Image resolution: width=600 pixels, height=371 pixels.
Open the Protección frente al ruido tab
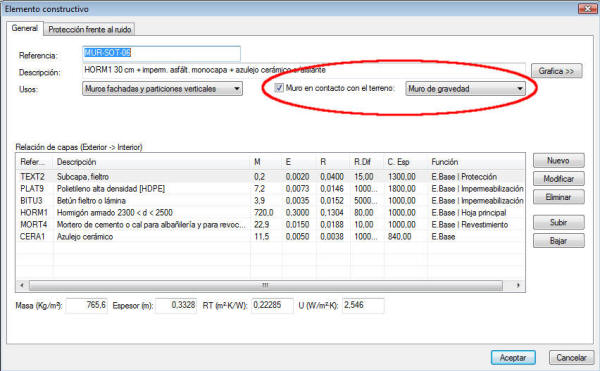pos(90,29)
